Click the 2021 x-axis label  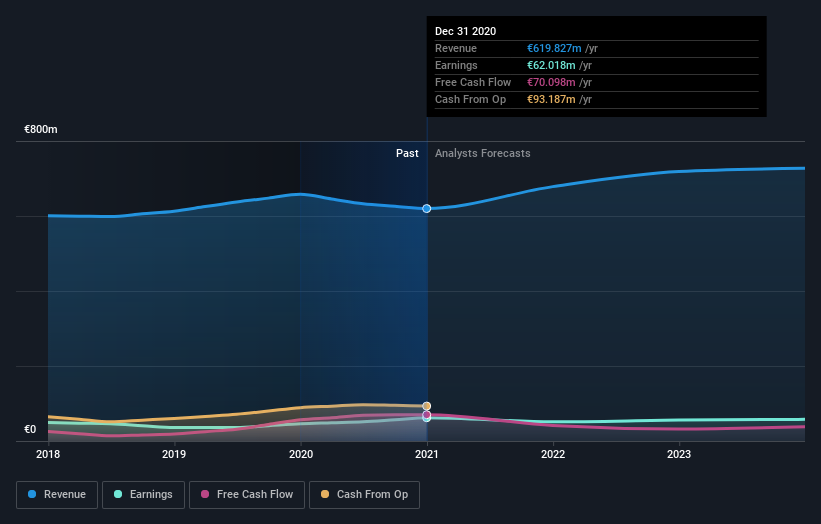[427, 454]
